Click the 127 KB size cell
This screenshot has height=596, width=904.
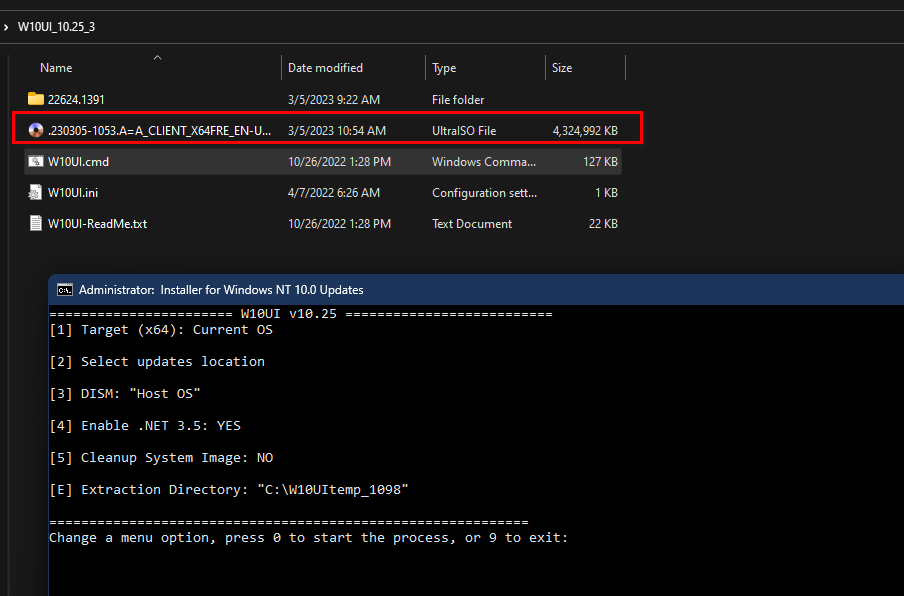coord(600,162)
